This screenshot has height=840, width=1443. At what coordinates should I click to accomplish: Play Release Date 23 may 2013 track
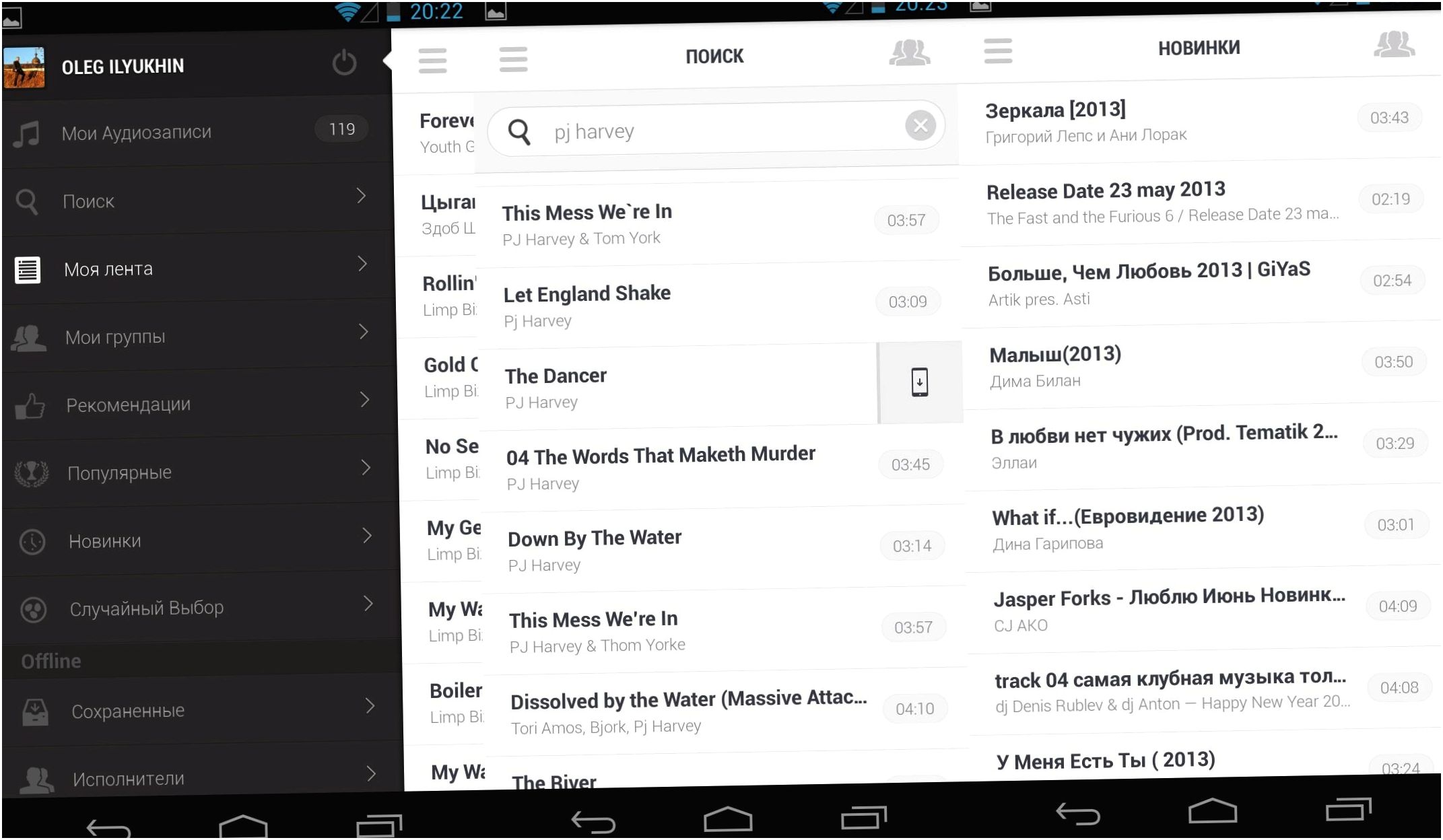click(x=1202, y=202)
